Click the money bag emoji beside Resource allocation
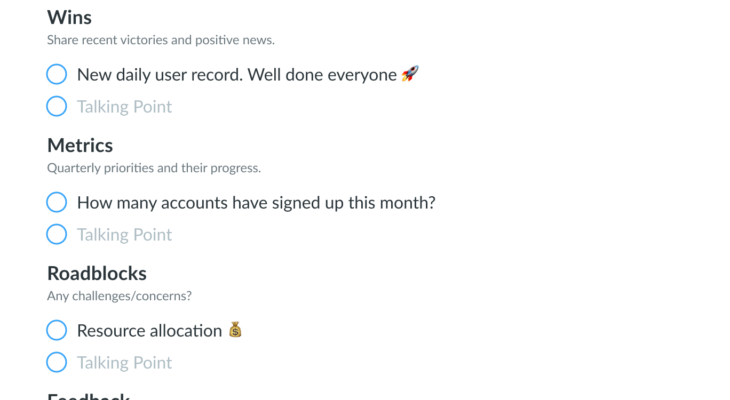The width and height of the screenshot is (730, 400). 235,330
